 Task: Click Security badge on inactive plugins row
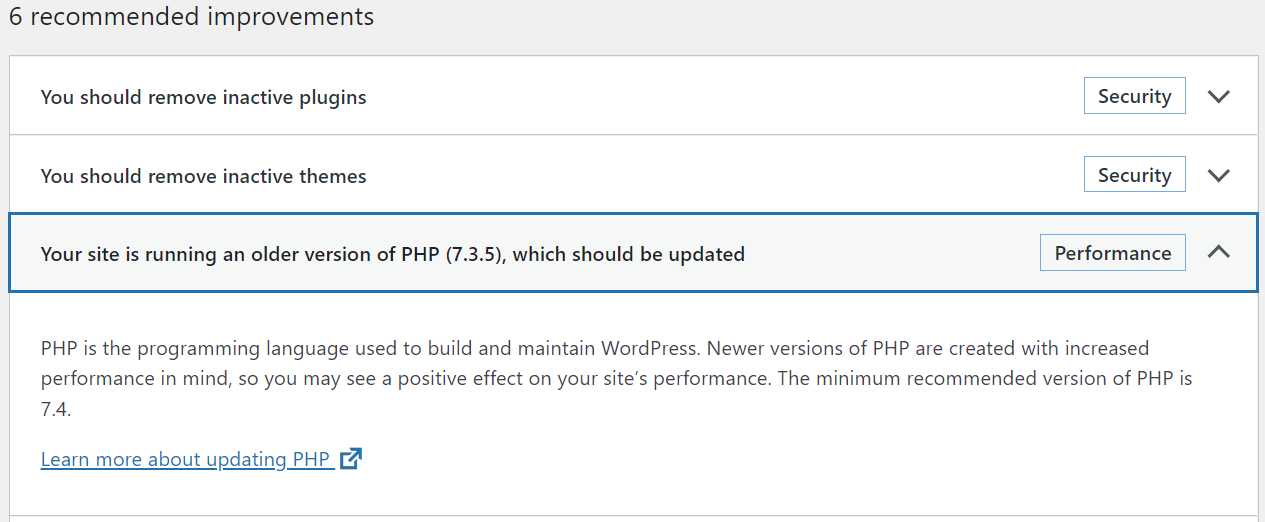(1134, 96)
